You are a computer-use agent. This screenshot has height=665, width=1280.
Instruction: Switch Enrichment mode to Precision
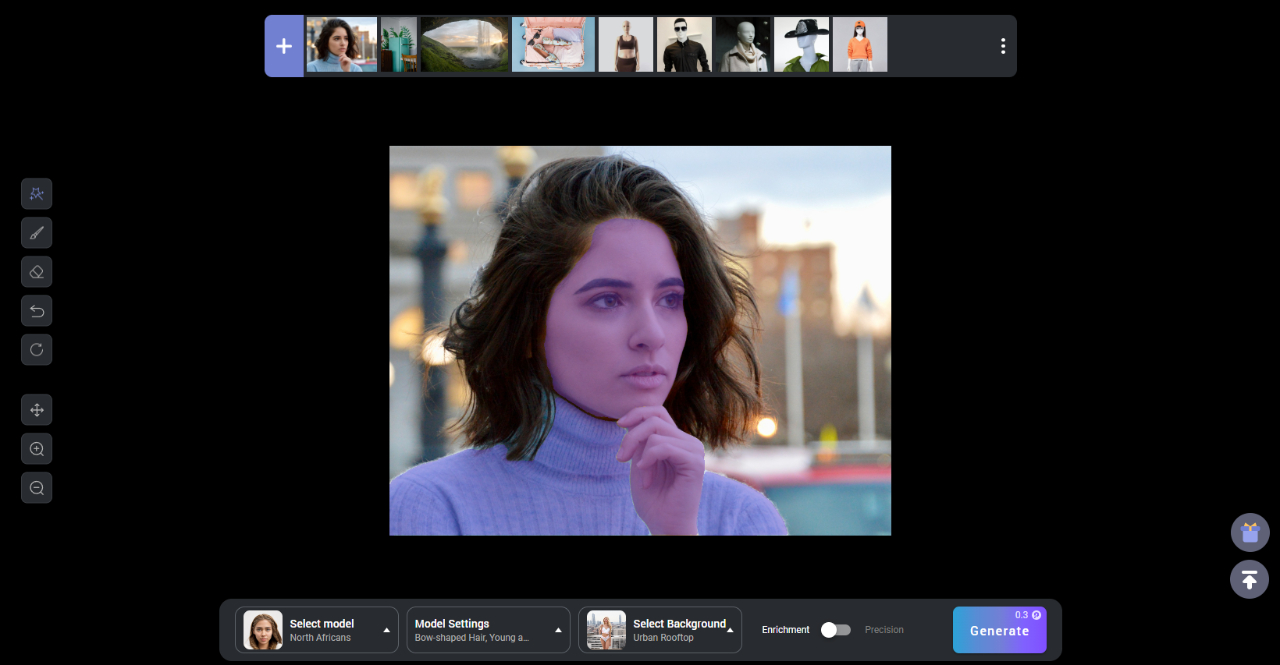pos(836,630)
